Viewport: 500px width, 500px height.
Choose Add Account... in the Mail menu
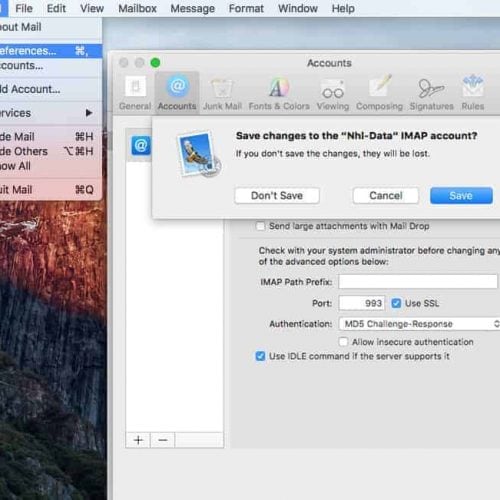tap(51, 89)
